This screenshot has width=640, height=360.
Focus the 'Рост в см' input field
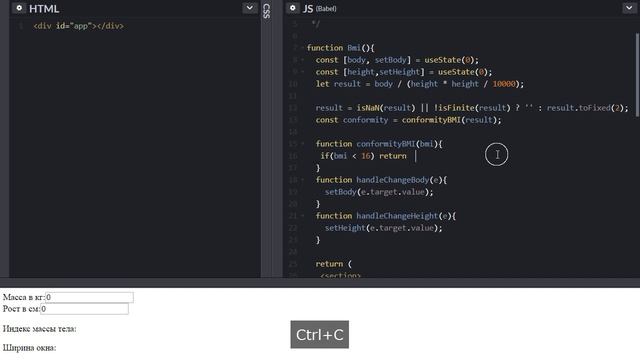click(84, 309)
